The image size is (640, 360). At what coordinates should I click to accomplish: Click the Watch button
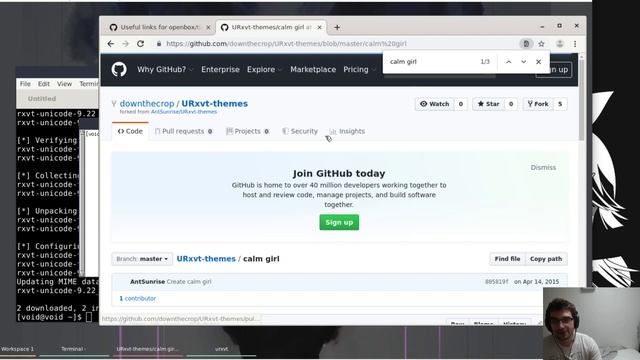coord(435,104)
